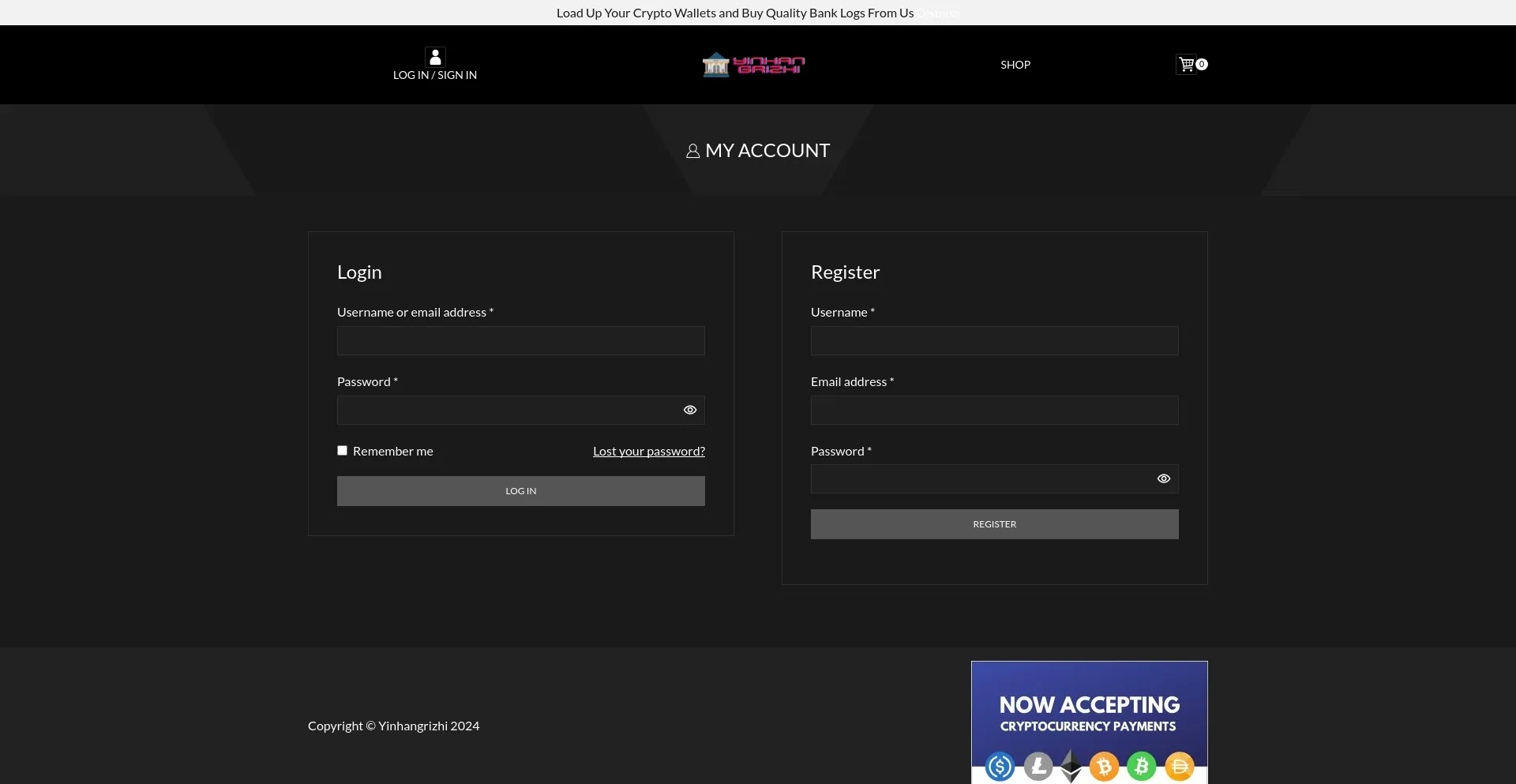Click the Dai coin icon in banner

click(1180, 766)
